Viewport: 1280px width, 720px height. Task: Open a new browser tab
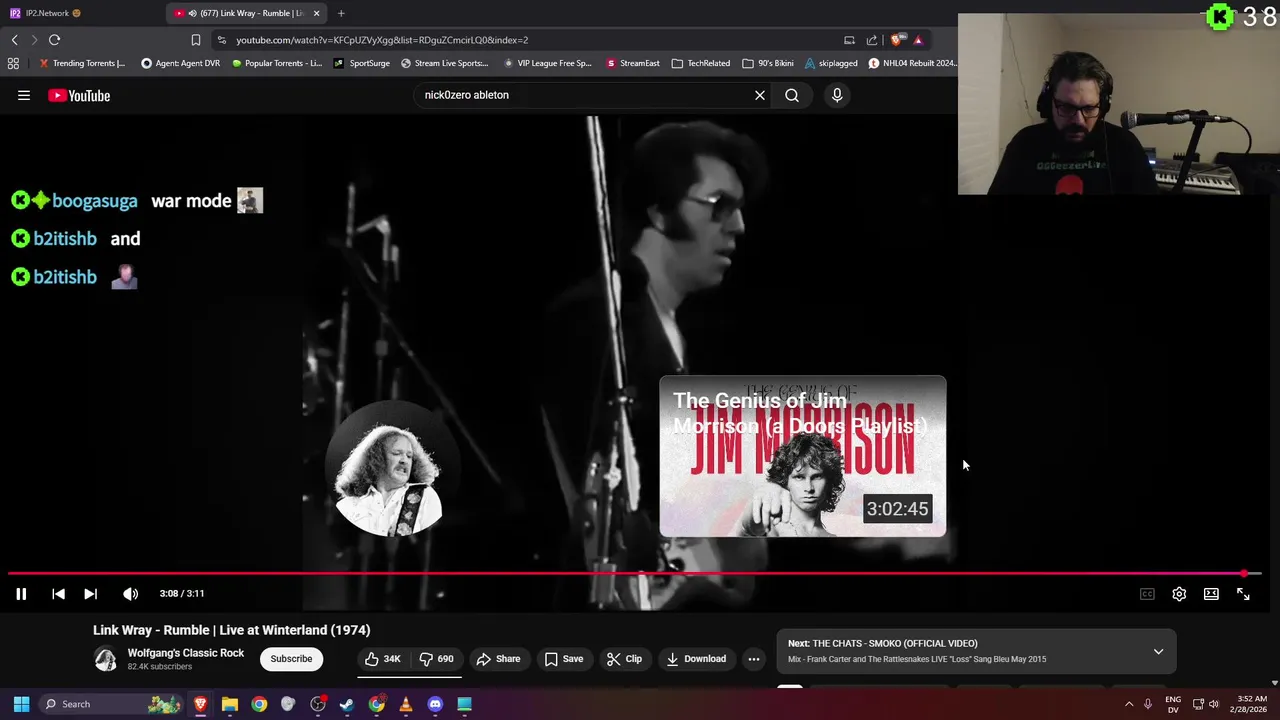pyautogui.click(x=341, y=13)
